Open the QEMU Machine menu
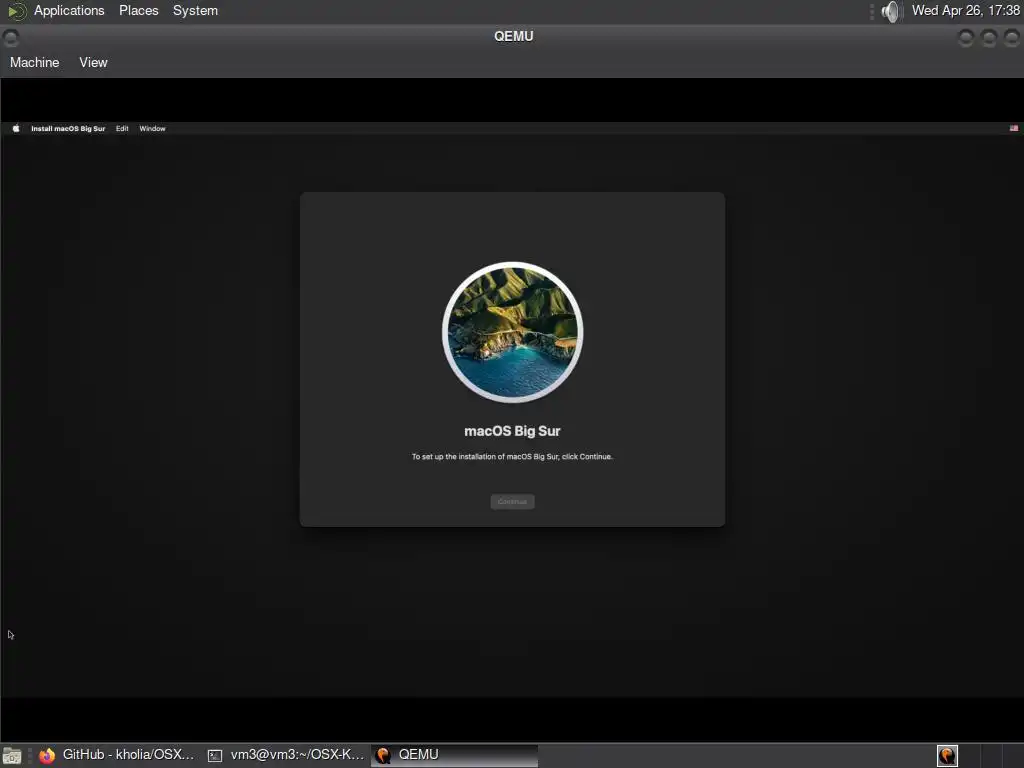 [35, 63]
